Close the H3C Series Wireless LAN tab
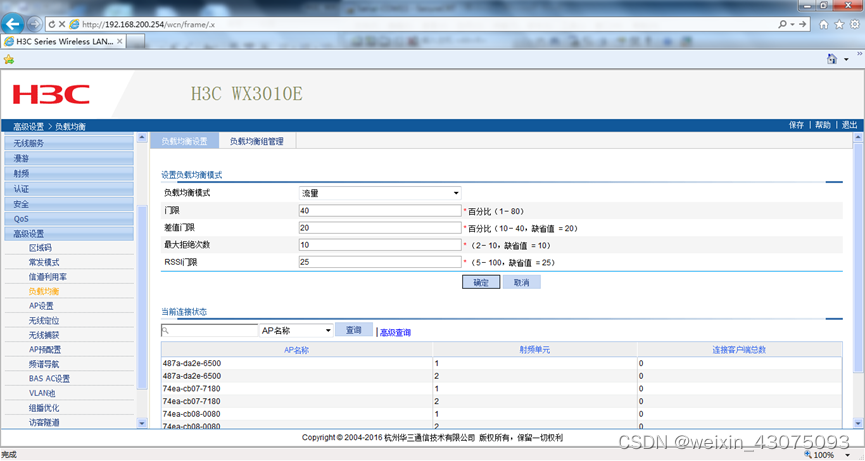This screenshot has width=865, height=461. 120,41
